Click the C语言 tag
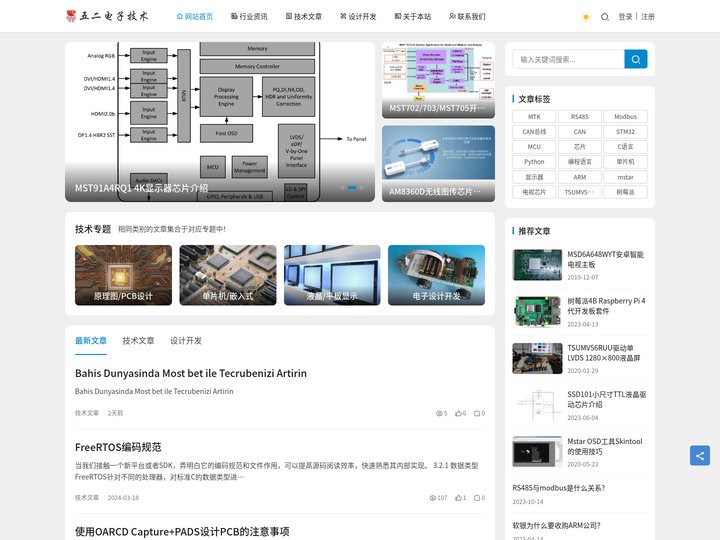 tap(625, 147)
